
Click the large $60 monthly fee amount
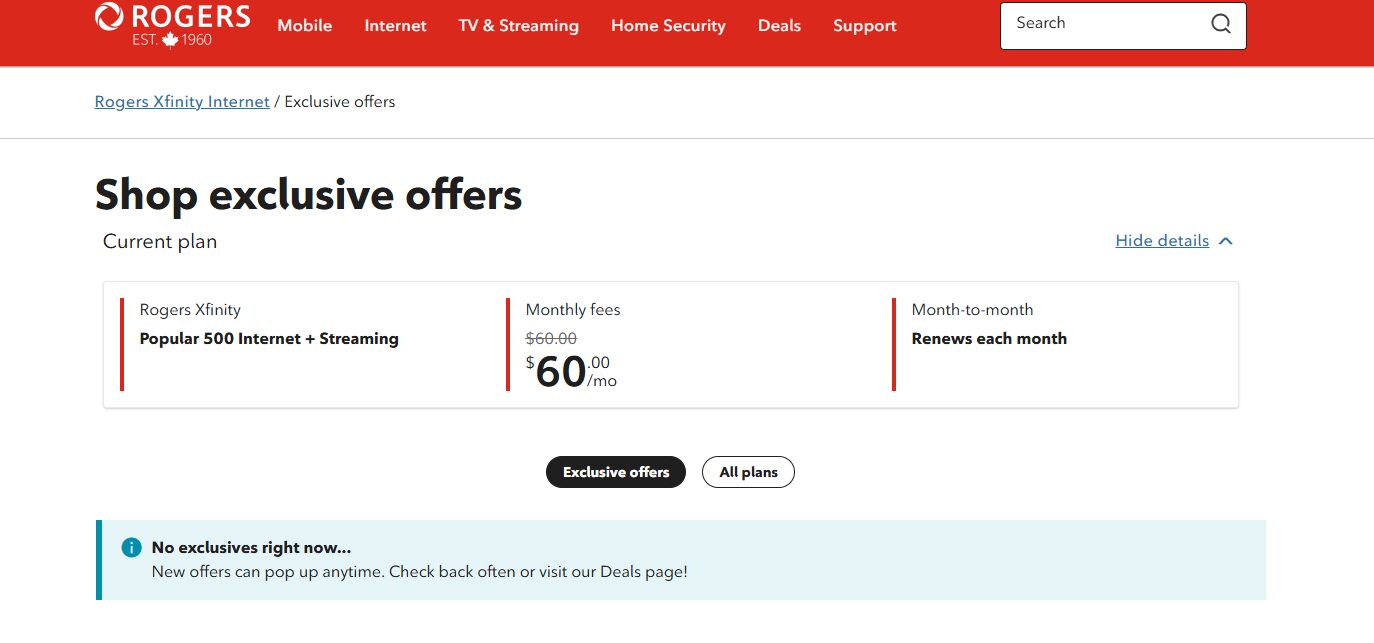(560, 372)
